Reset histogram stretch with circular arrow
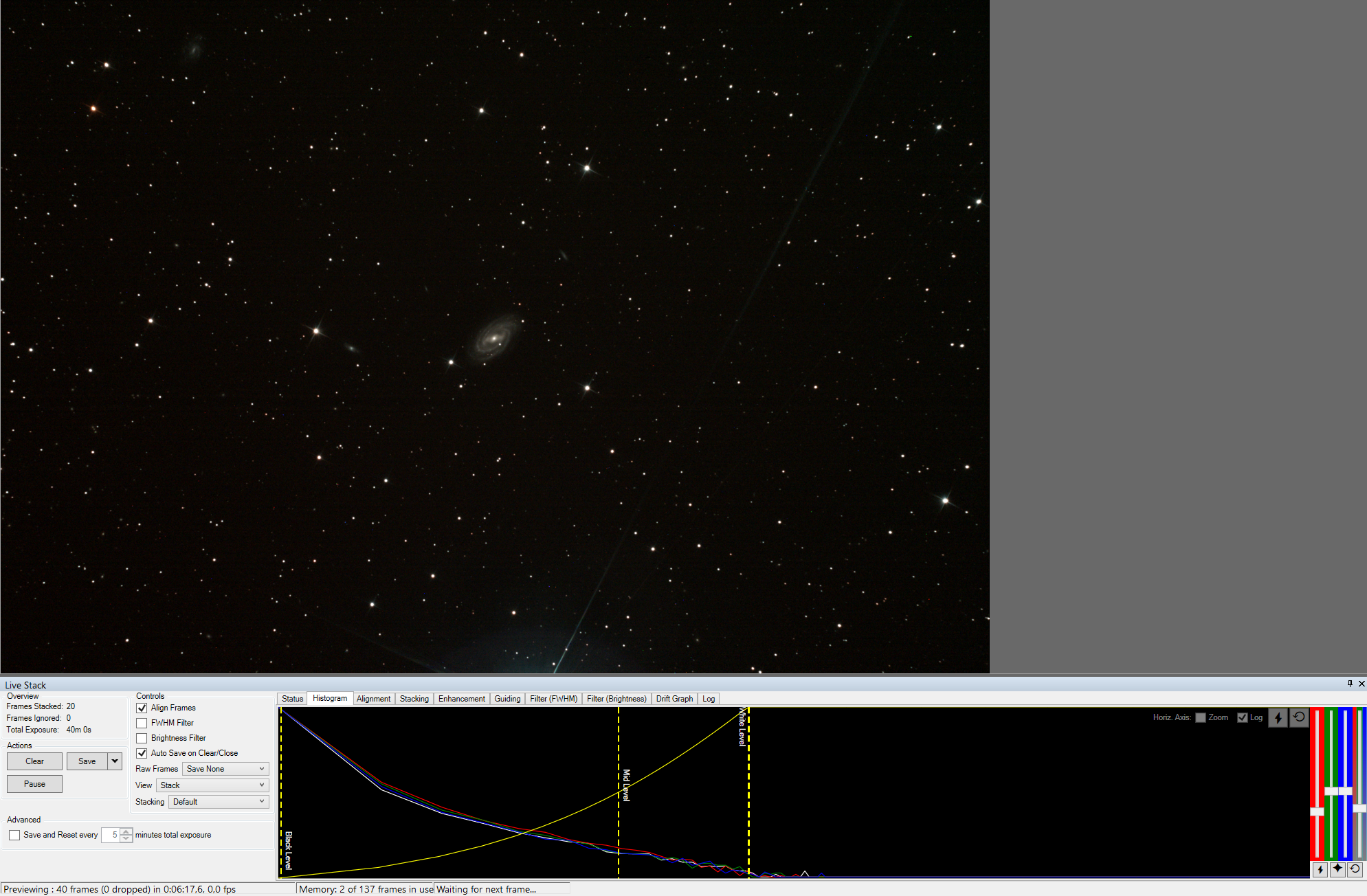This screenshot has width=1367, height=896. pyautogui.click(x=1298, y=717)
